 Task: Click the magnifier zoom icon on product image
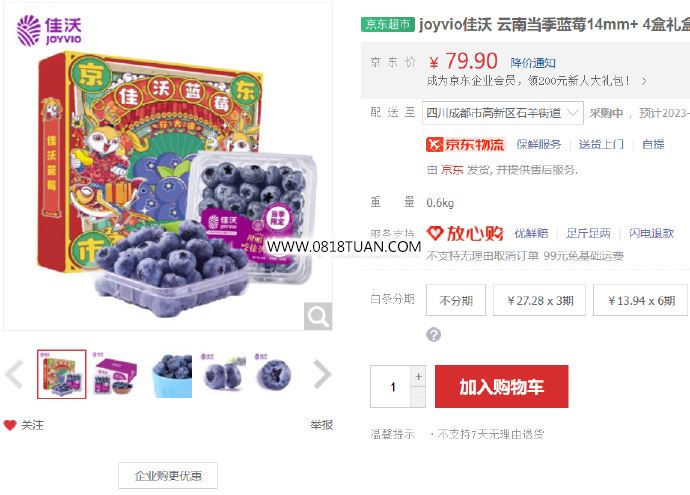tap(318, 316)
